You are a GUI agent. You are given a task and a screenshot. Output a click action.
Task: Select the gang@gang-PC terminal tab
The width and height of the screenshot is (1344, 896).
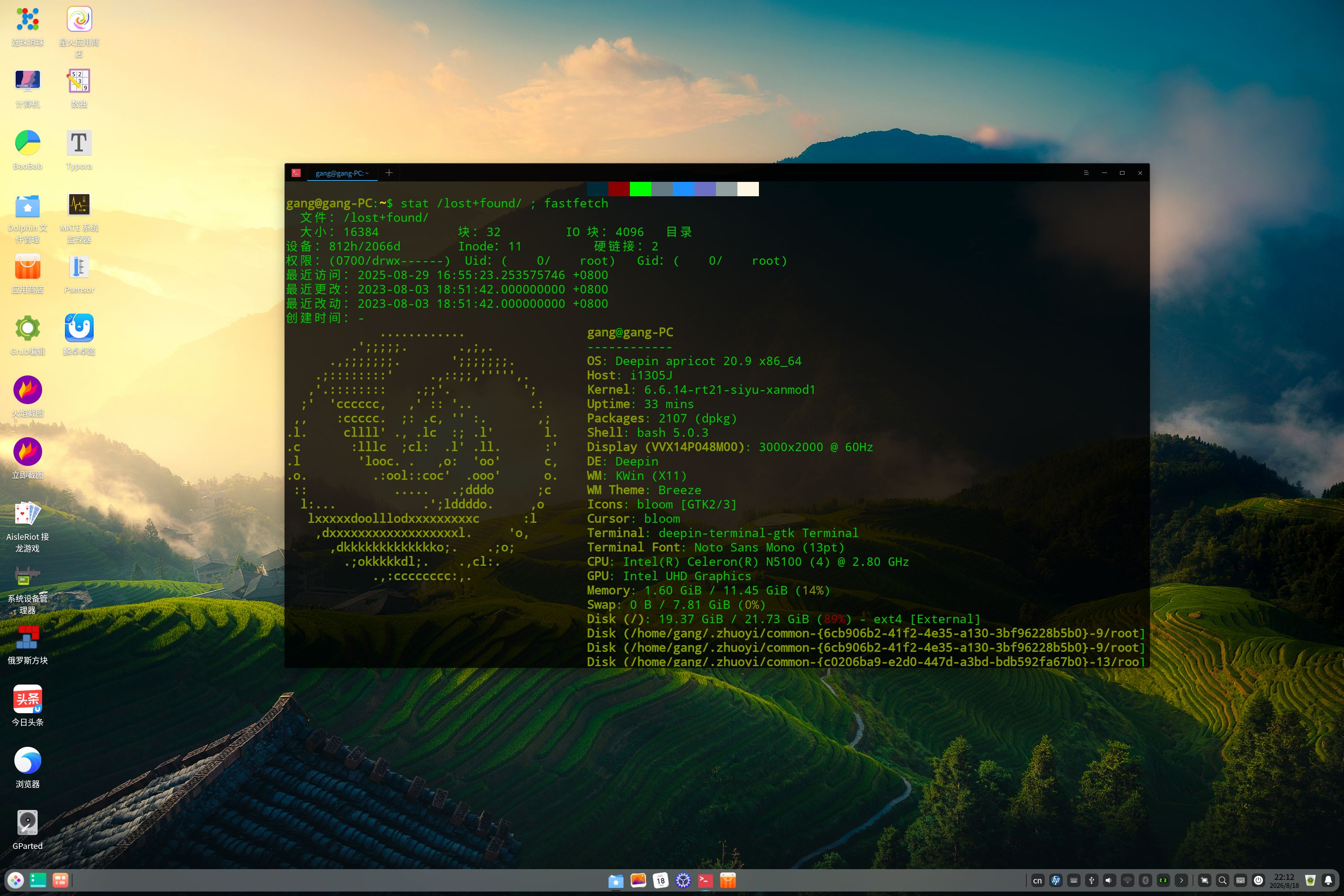point(342,173)
